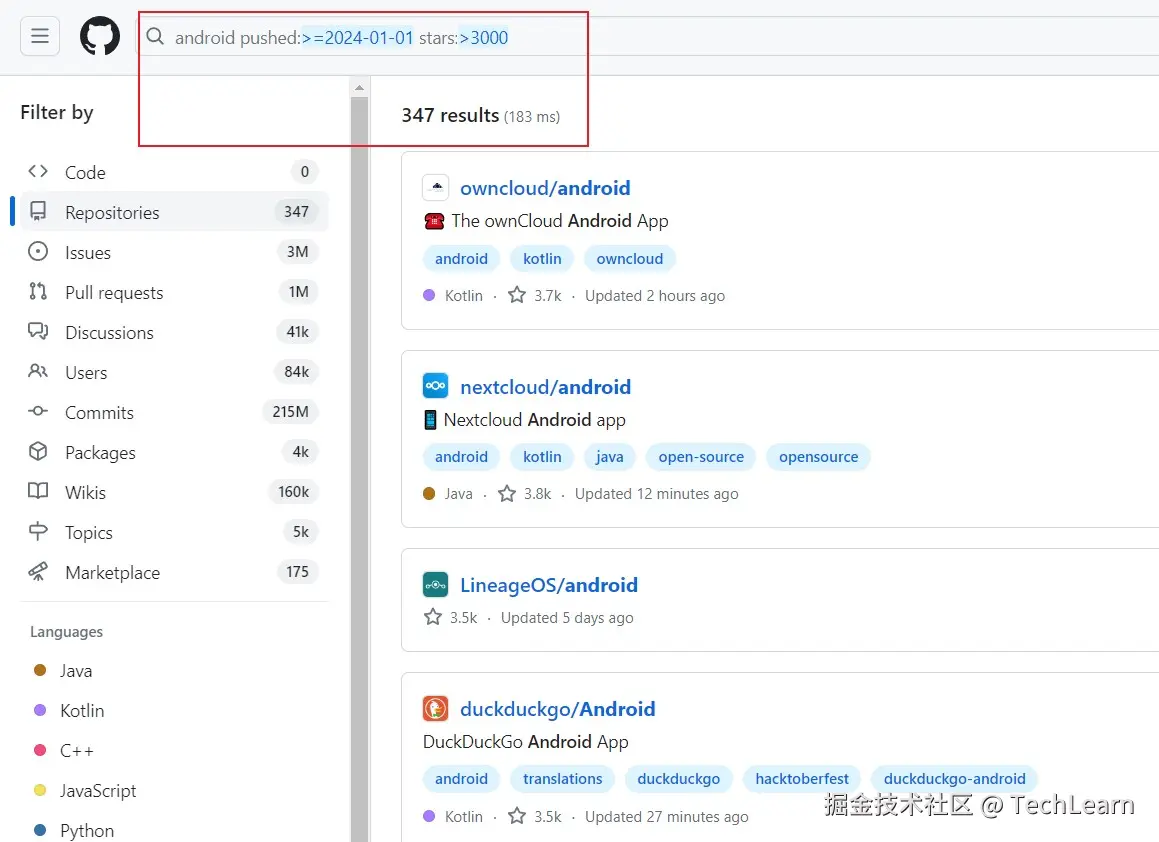Screen dimensions: 1159x842
Task: Click the brown Java color dot in Languages
Action: tap(40, 670)
